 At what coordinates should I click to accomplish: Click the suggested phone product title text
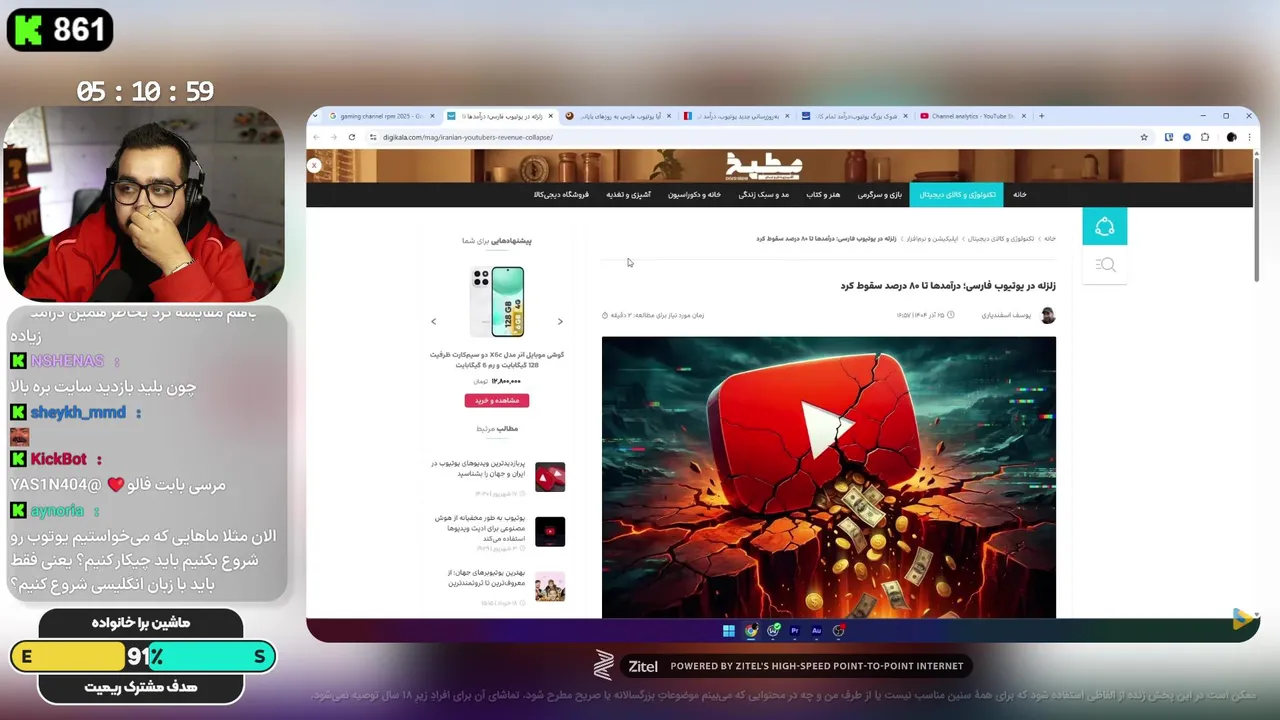497,360
